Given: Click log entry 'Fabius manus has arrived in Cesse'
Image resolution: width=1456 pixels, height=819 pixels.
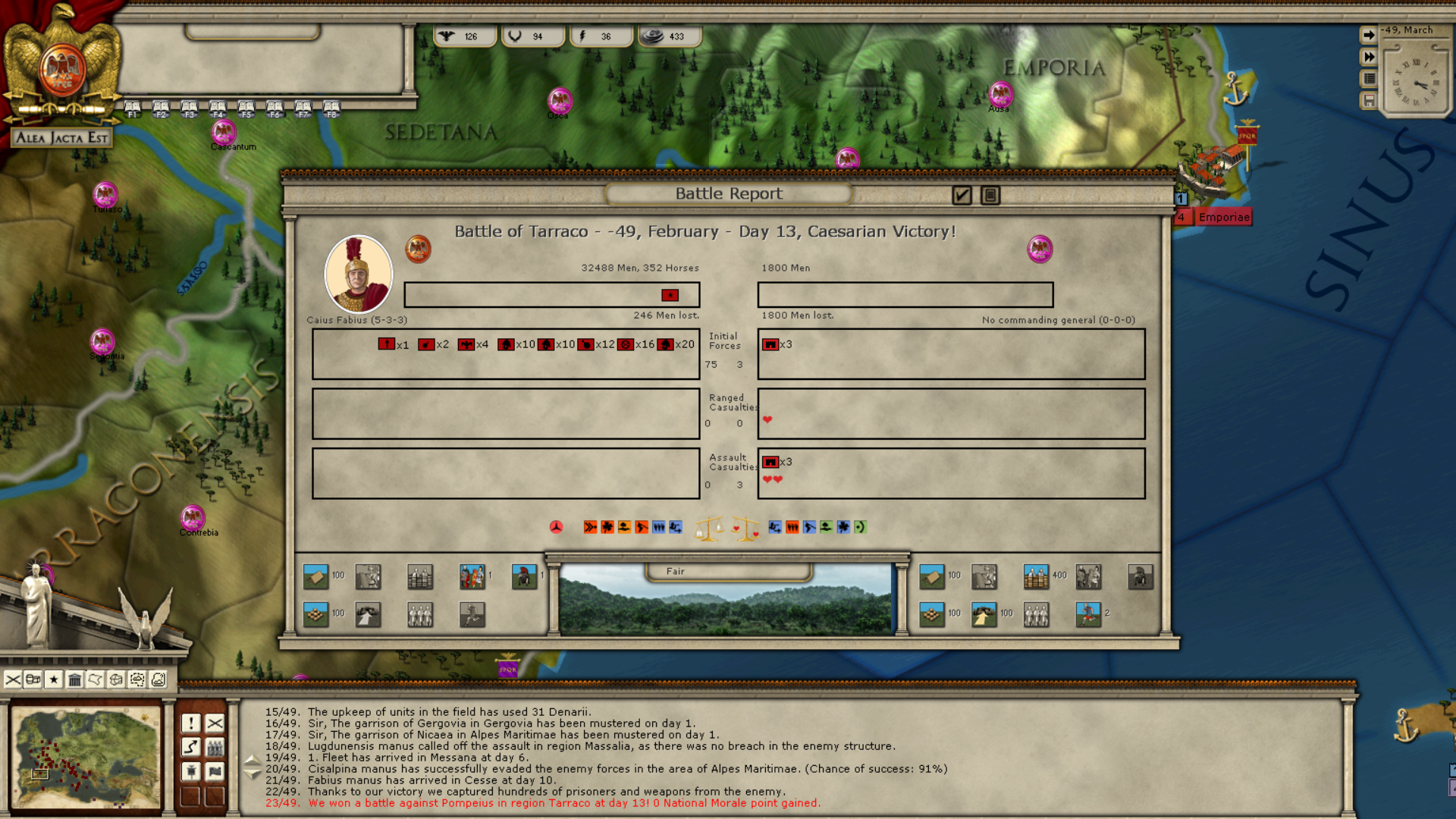Looking at the screenshot, I should click(410, 780).
